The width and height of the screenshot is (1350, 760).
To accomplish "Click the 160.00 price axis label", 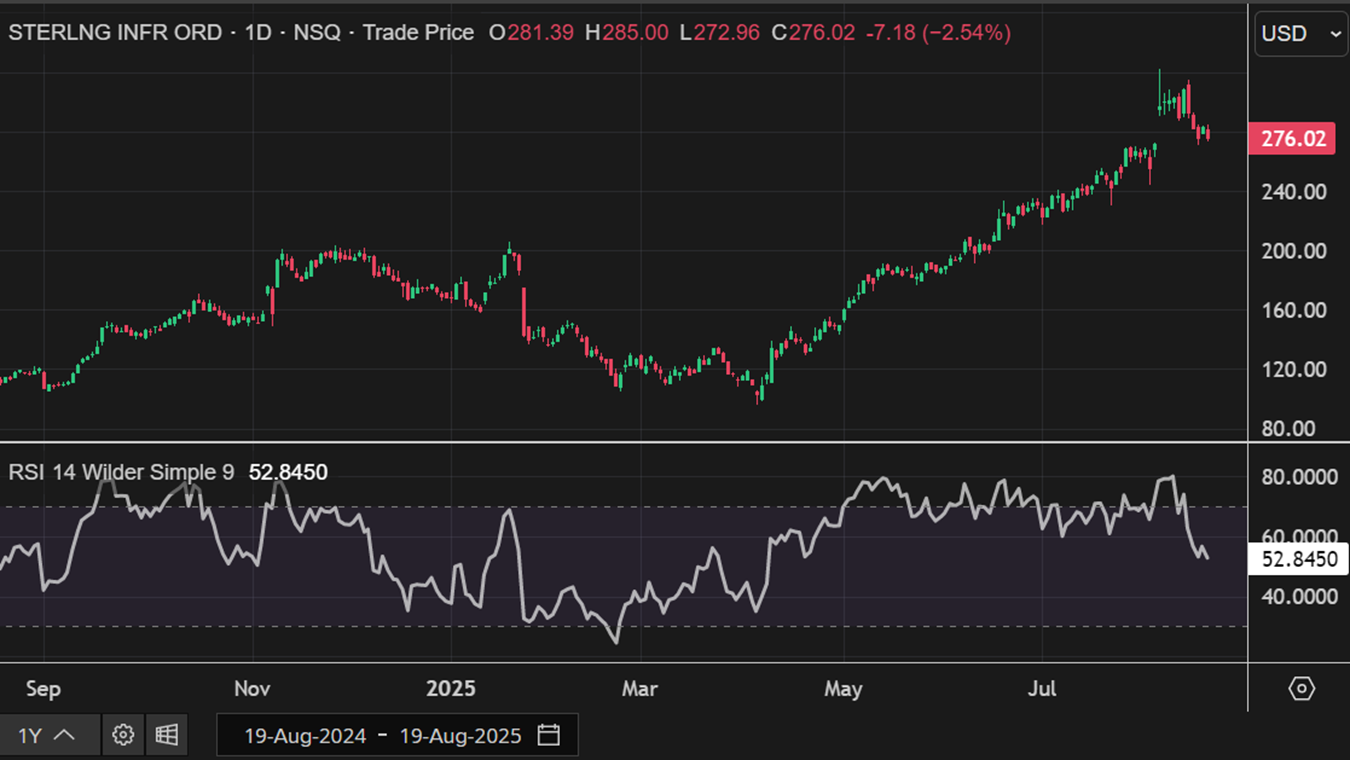I will pyautogui.click(x=1294, y=310).
